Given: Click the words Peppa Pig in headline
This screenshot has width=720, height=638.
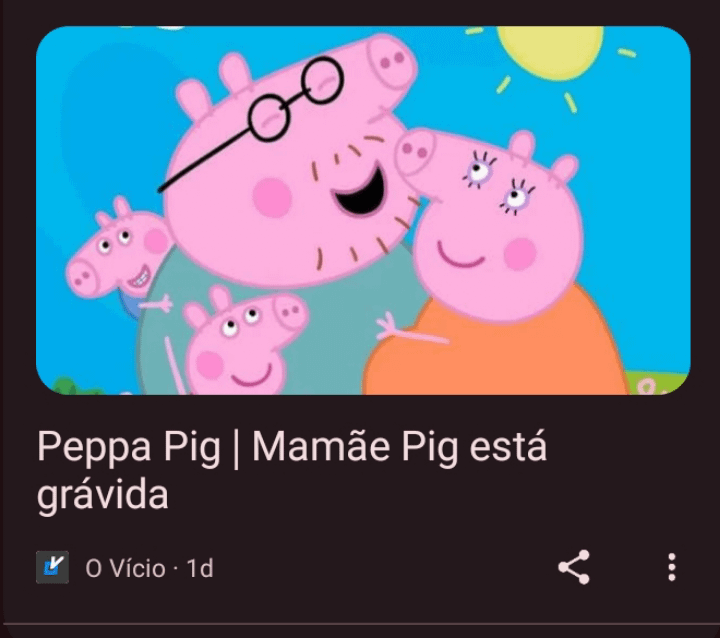Looking at the screenshot, I should 129,447.
